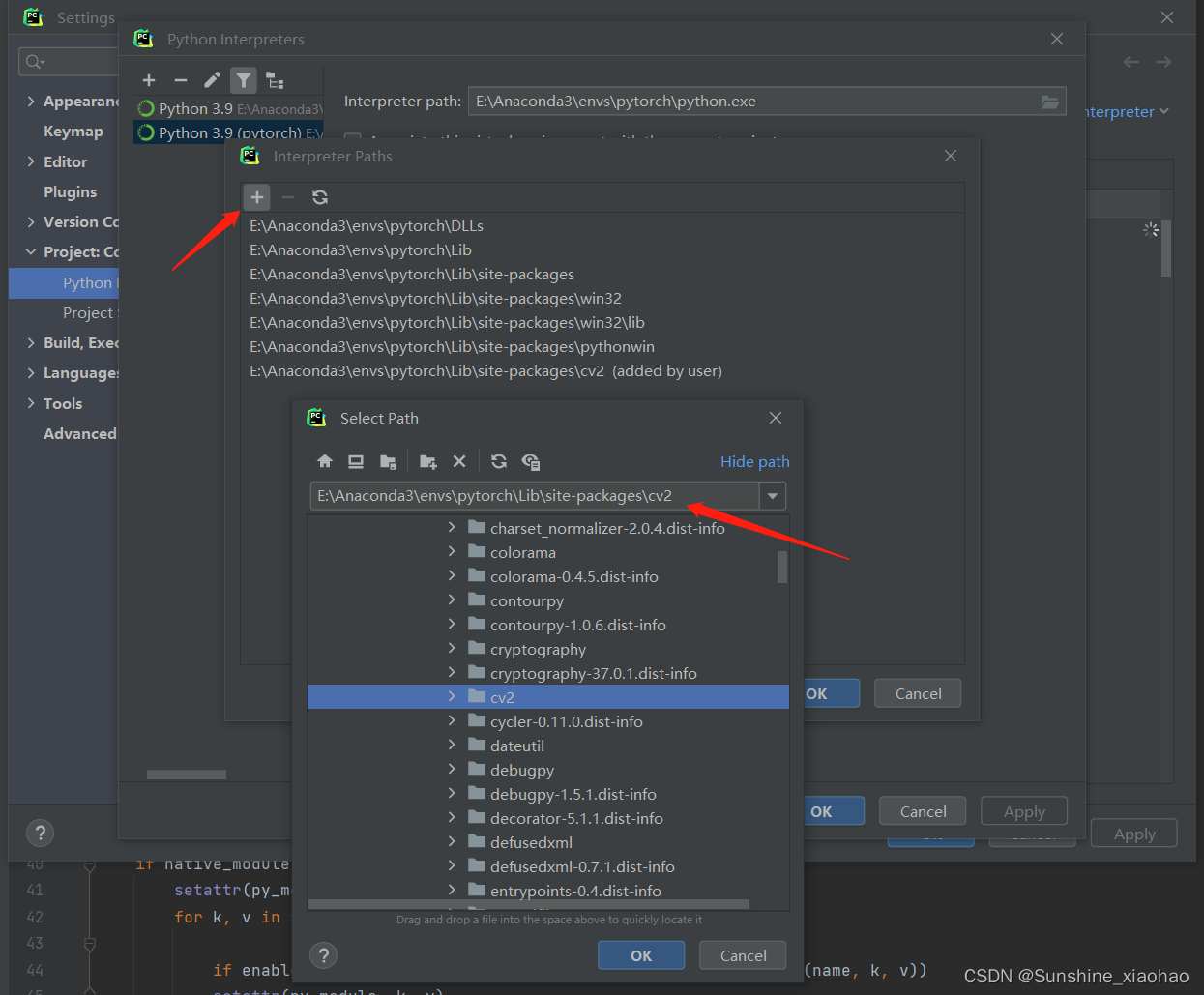Image resolution: width=1204 pixels, height=995 pixels.
Task: Click the Desktop directory icon in Select Path
Action: [356, 461]
